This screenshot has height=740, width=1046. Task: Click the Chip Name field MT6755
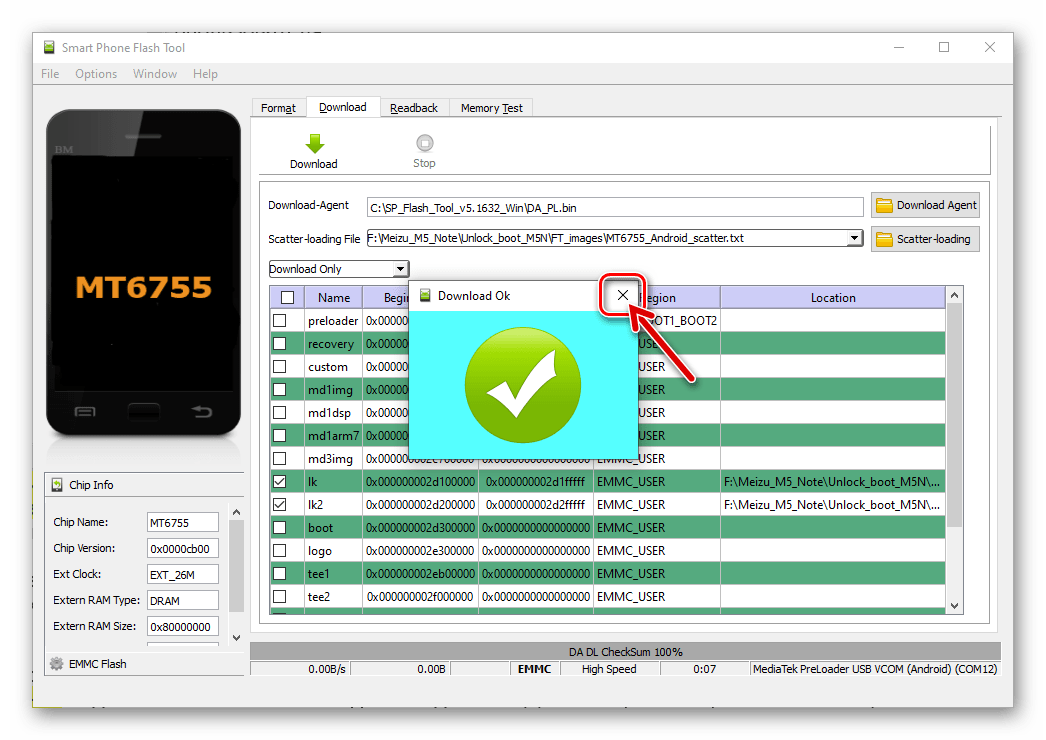tap(183, 522)
